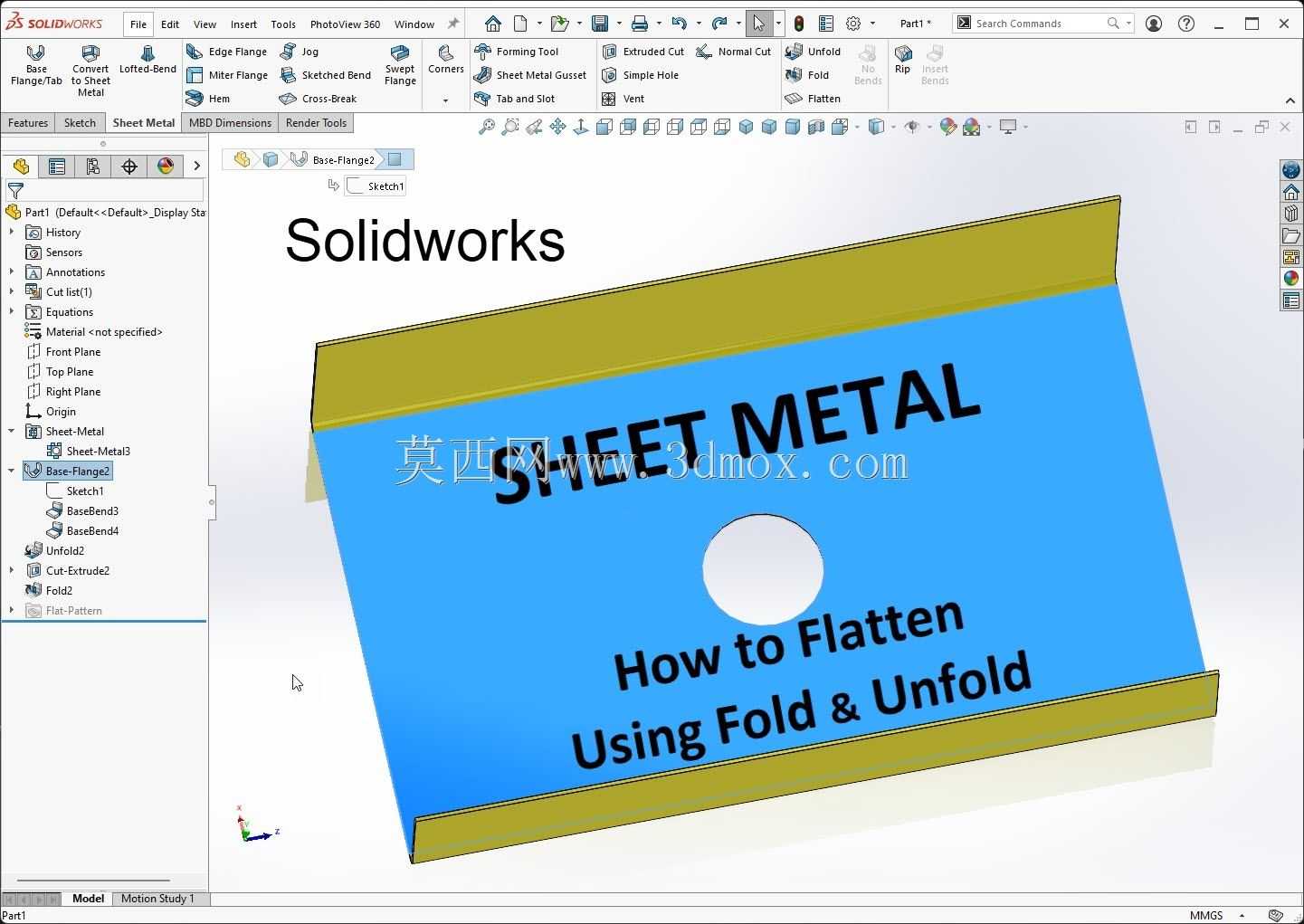Click the feature tree filter field
This screenshot has width=1304, height=924.
(104, 191)
